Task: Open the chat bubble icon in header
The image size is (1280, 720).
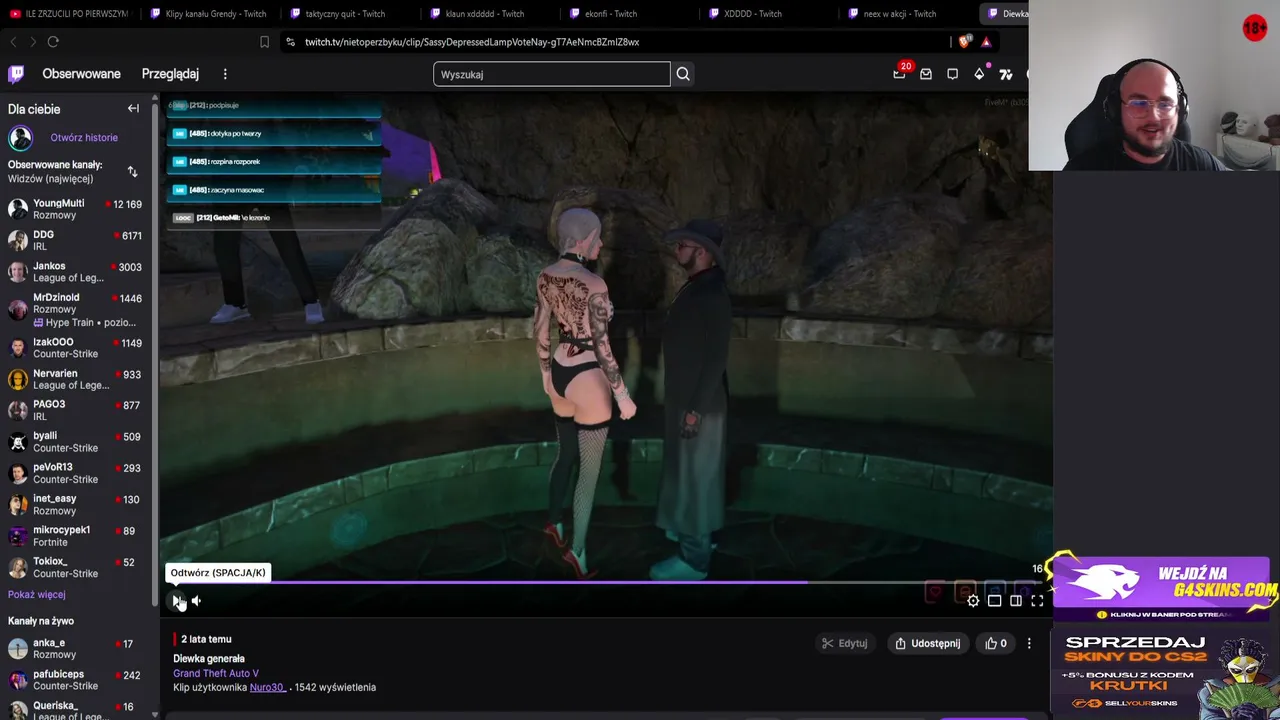Action: [x=952, y=74]
